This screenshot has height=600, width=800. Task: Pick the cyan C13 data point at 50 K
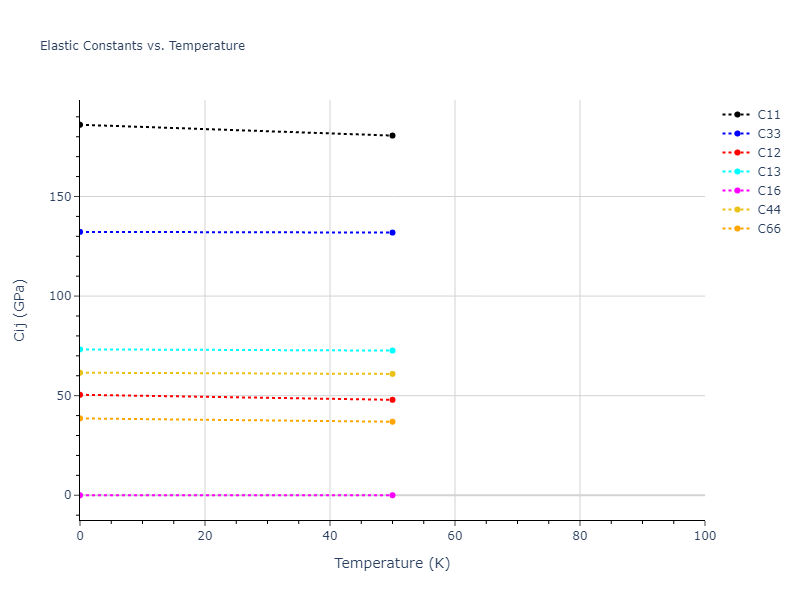point(392,350)
